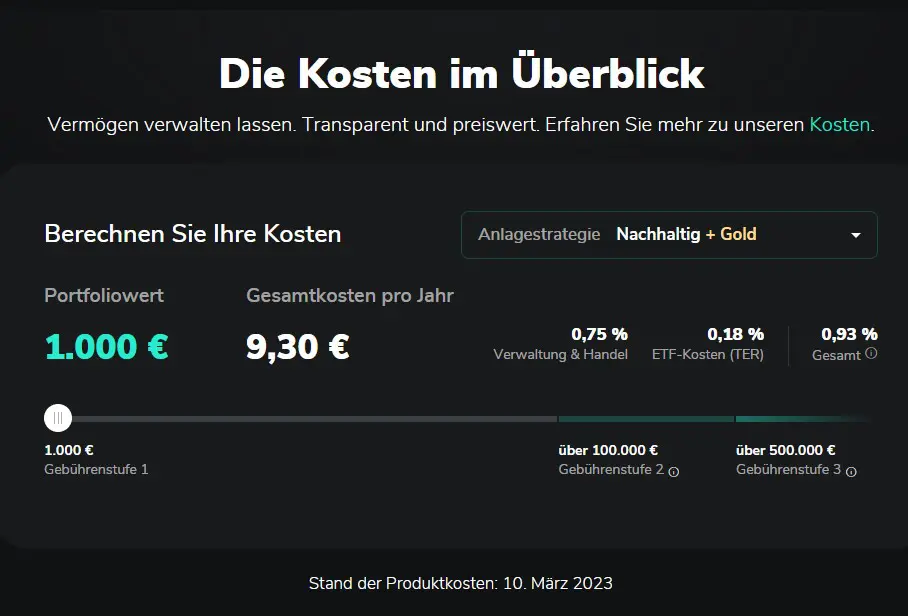908x616 pixels.
Task: Open the green 'Kosten' link
Action: [839, 124]
